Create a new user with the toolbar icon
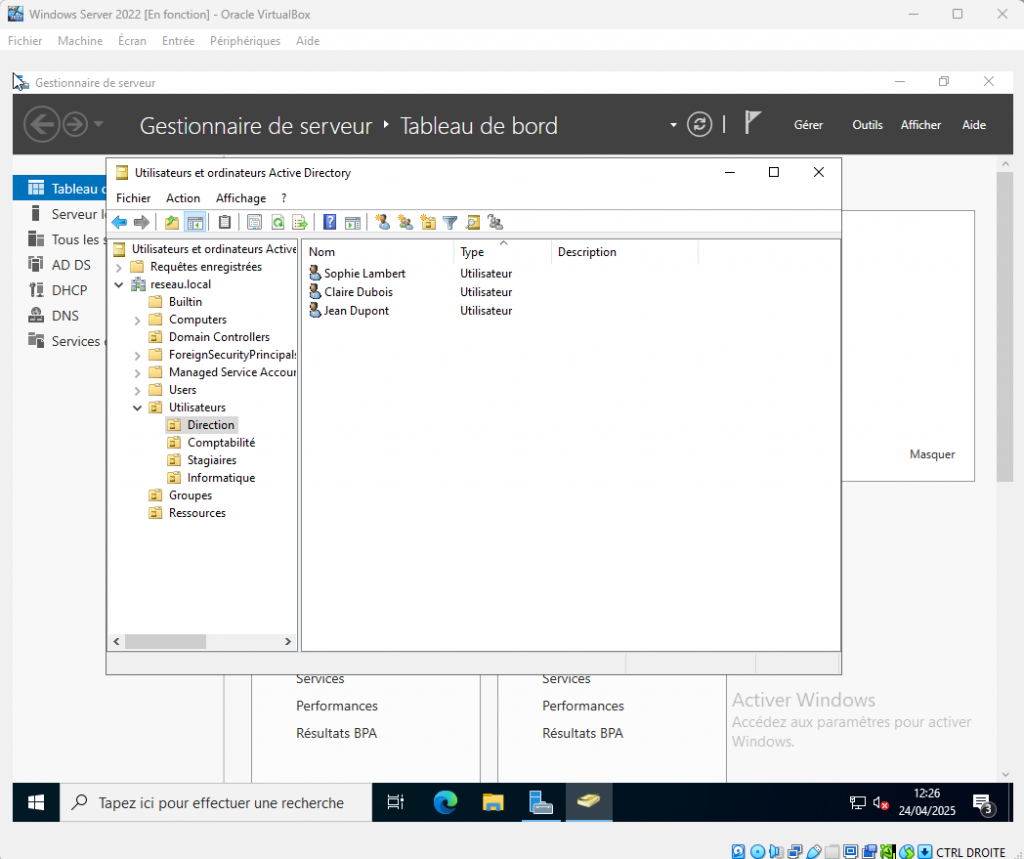The height and width of the screenshot is (859, 1024). [x=382, y=222]
